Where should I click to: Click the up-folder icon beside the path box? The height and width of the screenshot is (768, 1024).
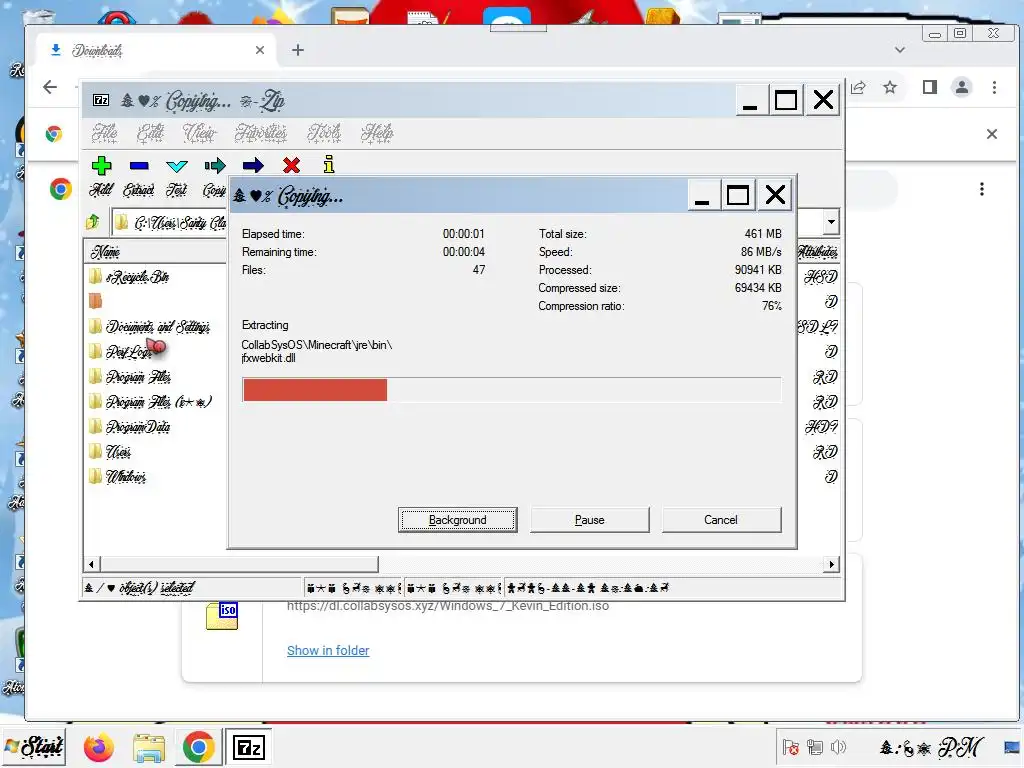tap(93, 222)
